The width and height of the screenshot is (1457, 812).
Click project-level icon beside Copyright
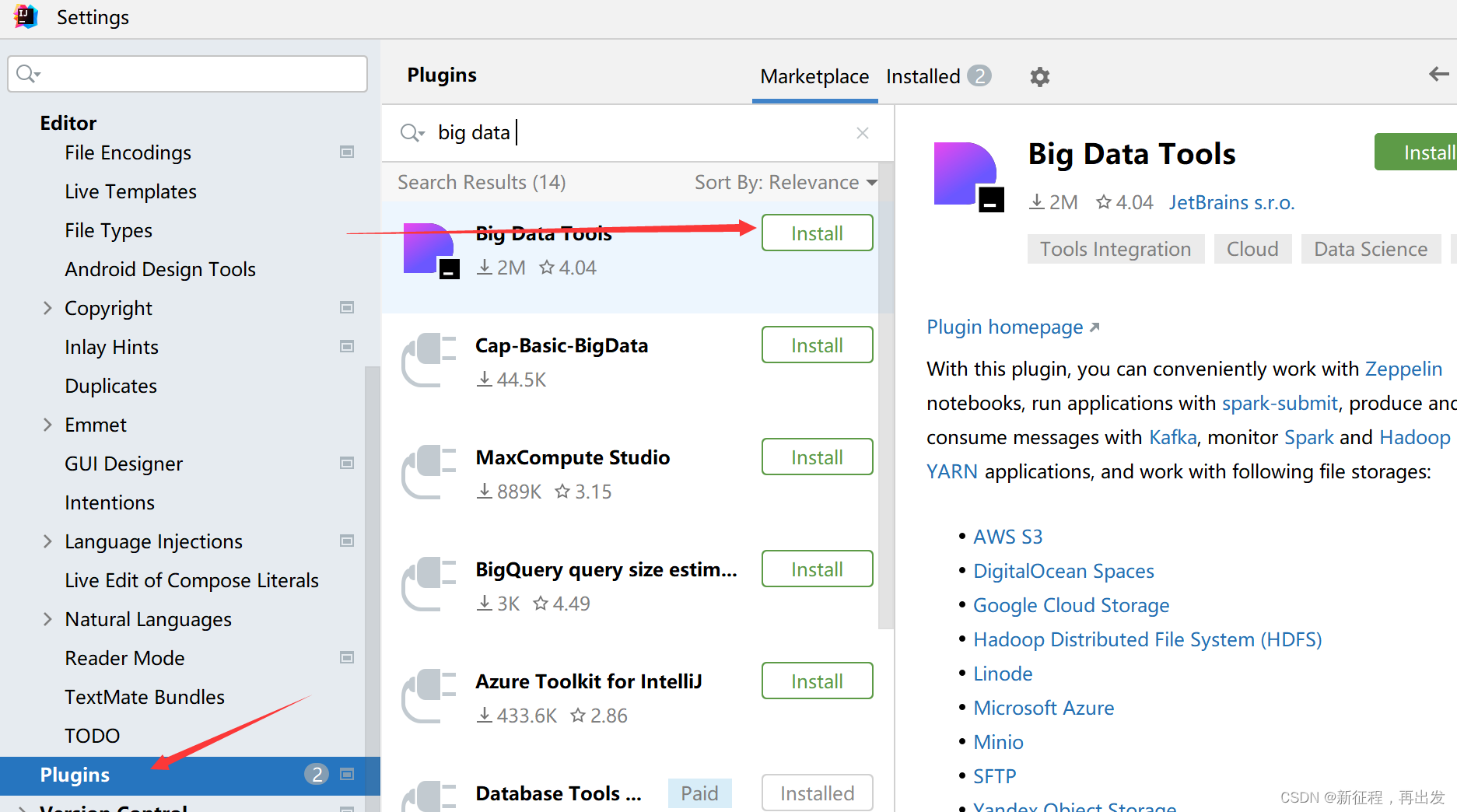(347, 308)
